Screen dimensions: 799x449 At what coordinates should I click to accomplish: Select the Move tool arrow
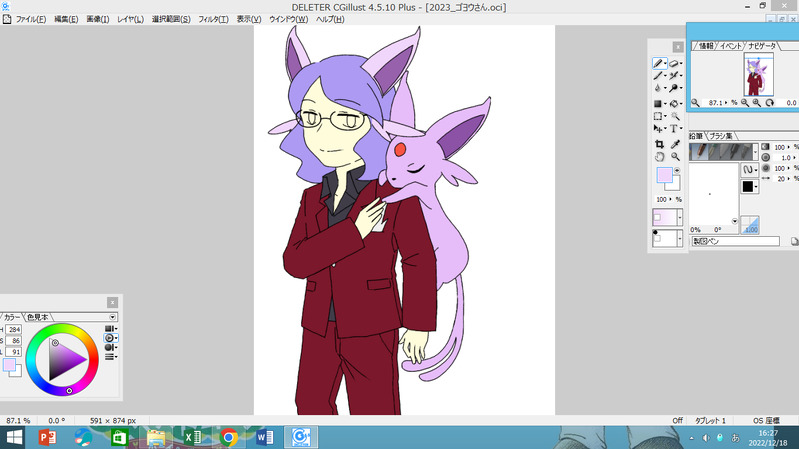(657, 128)
